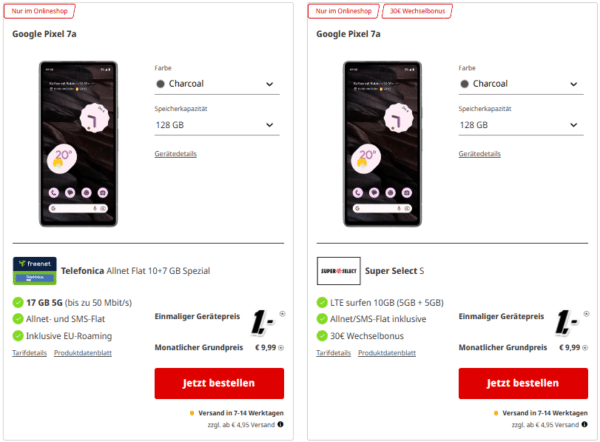
Task: Click the Super Select logo
Action: click(x=338, y=271)
